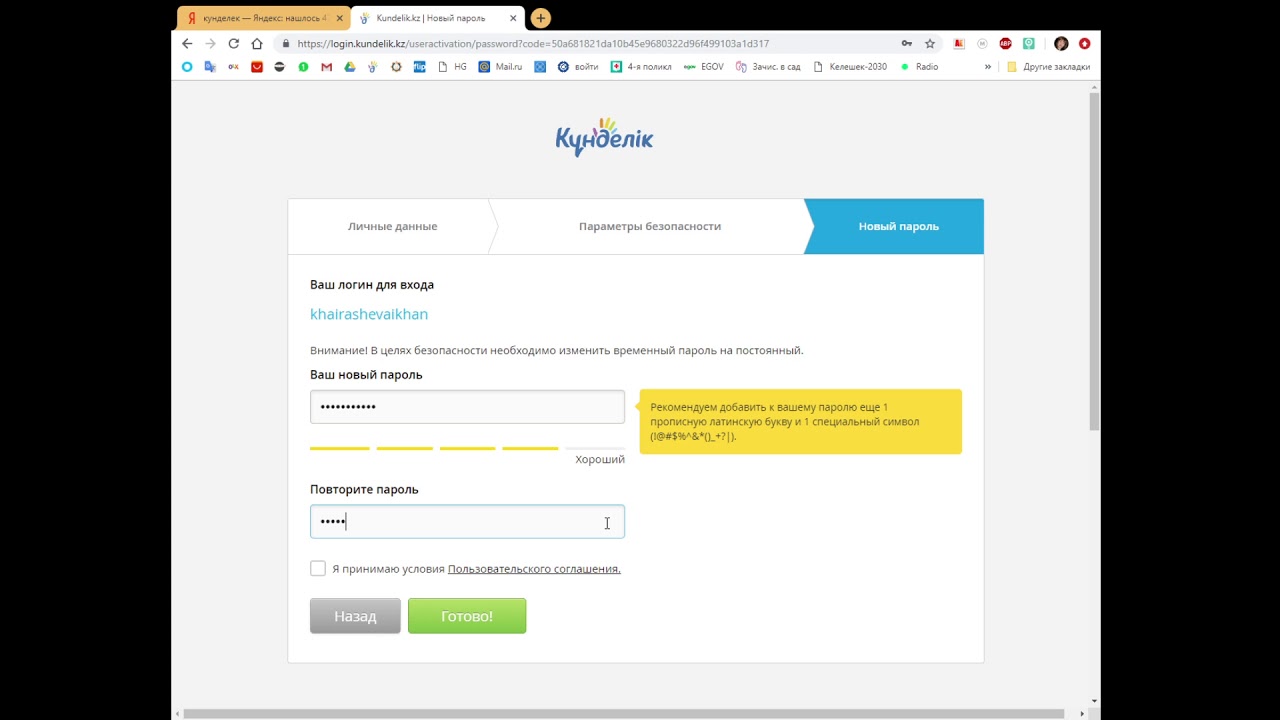Open the AdBlock Plus extension icon

coord(1006,44)
